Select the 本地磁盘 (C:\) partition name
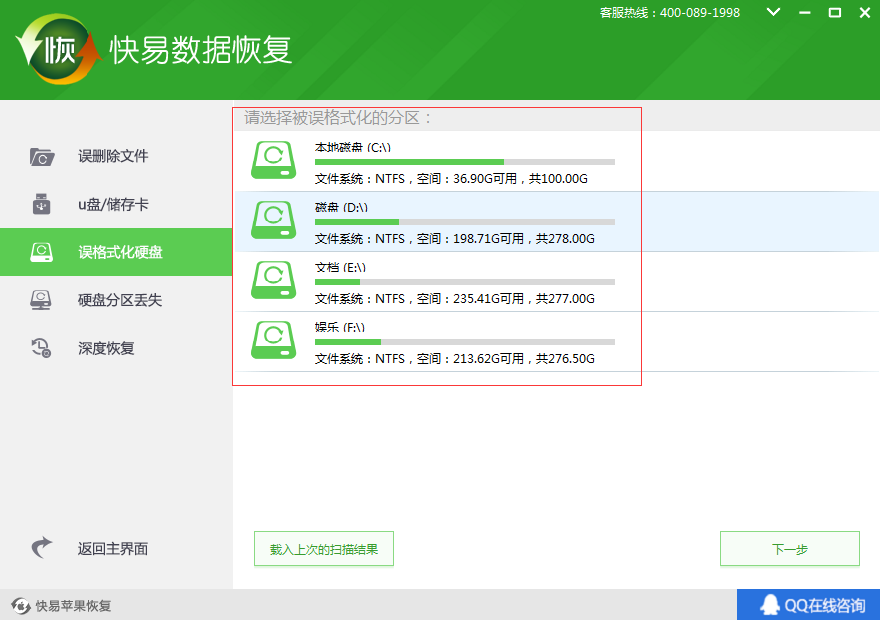 tap(352, 148)
